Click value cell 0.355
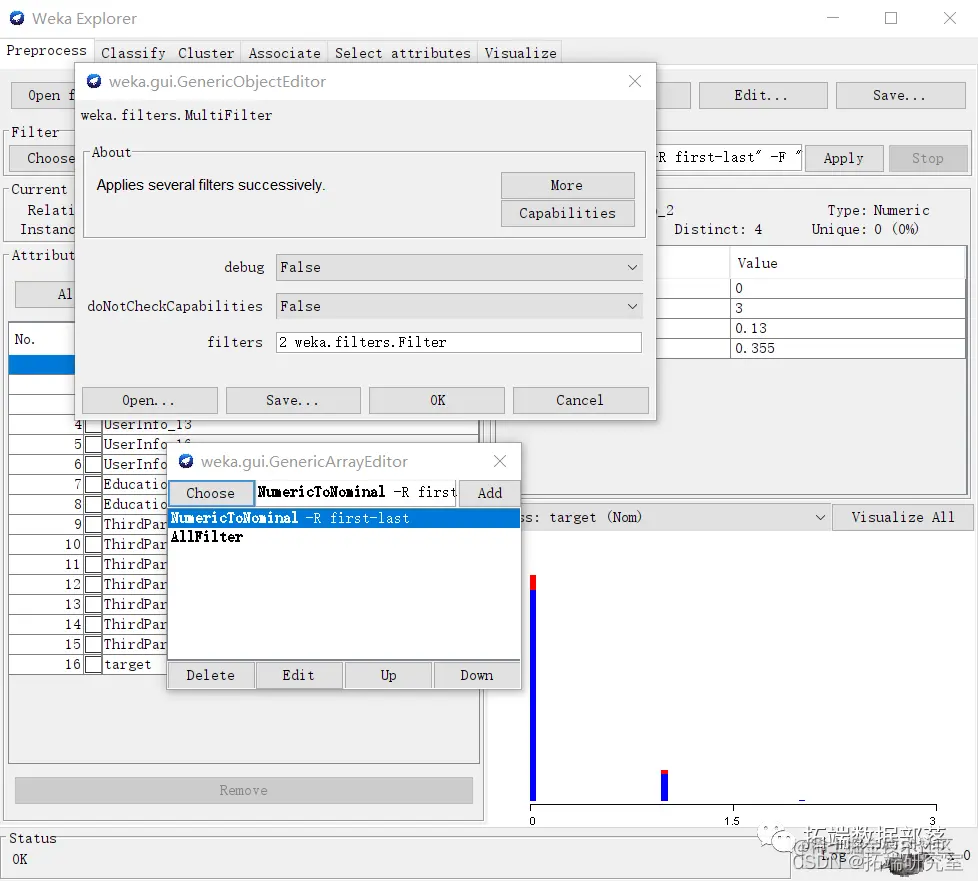 pos(848,348)
